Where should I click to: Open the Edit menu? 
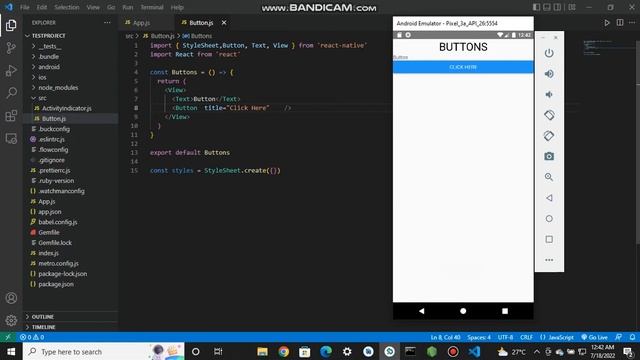click(x=42, y=7)
